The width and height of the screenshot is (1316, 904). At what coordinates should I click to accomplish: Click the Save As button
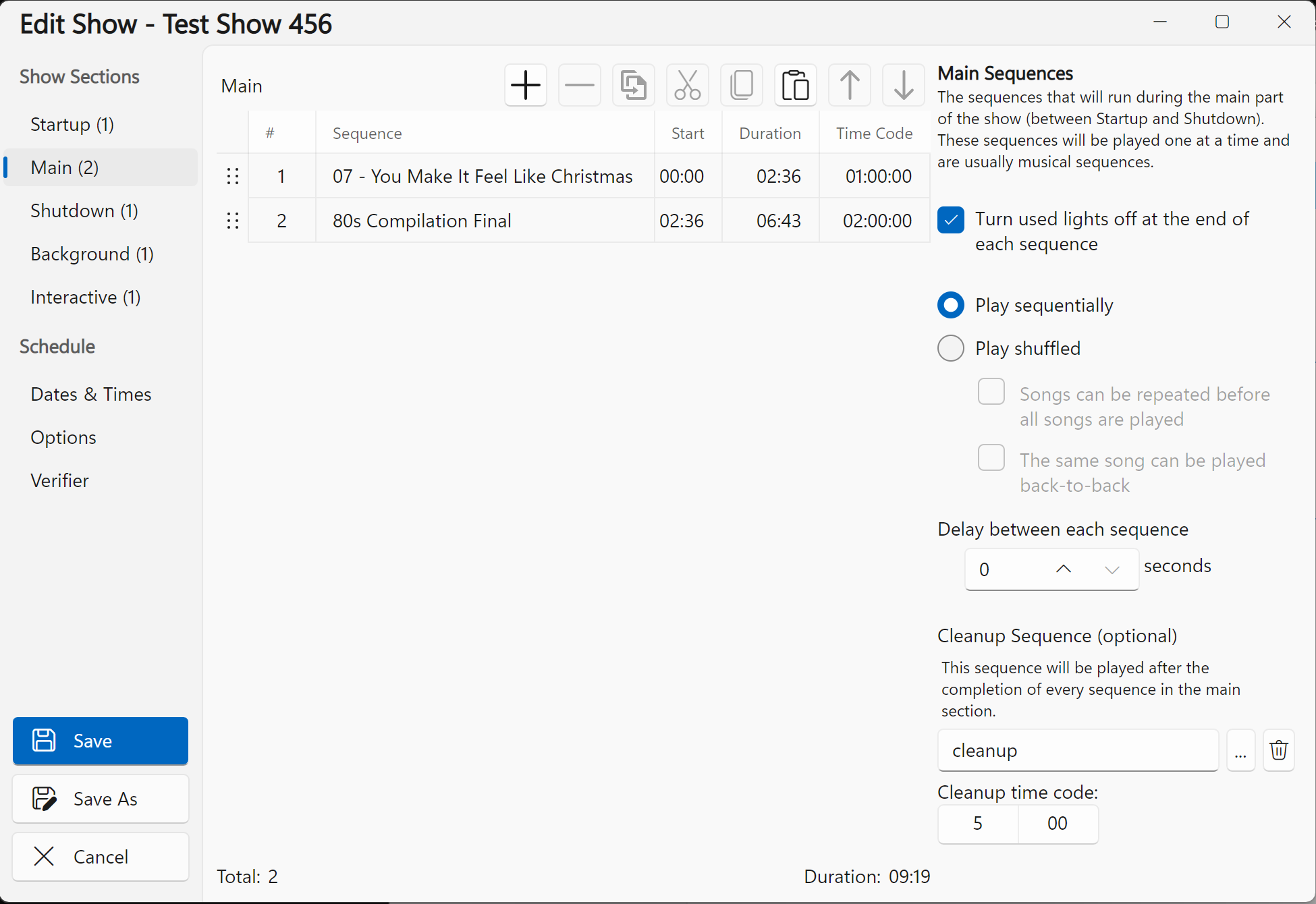pyautogui.click(x=101, y=799)
